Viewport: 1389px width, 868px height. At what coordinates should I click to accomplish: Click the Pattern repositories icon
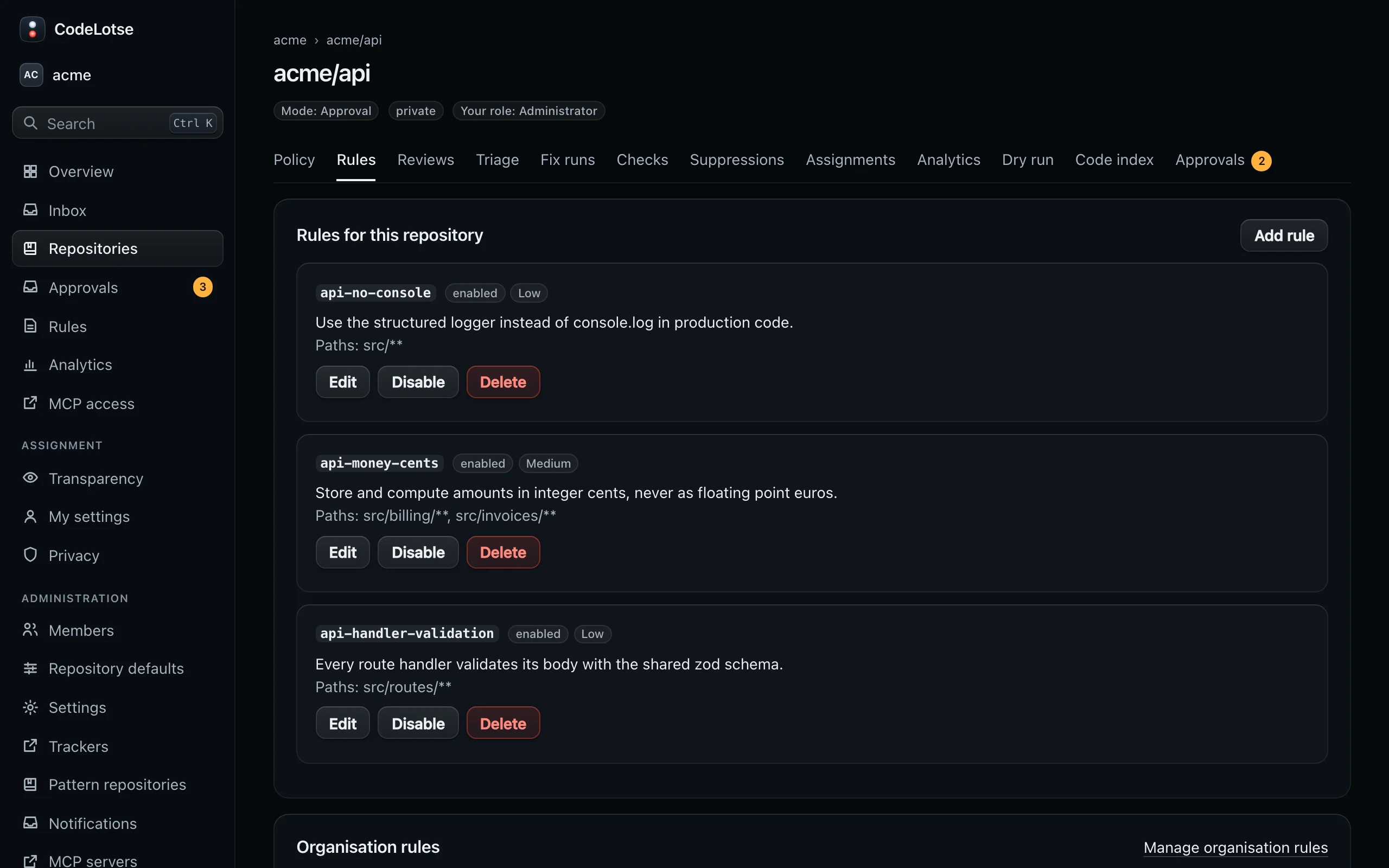30,784
